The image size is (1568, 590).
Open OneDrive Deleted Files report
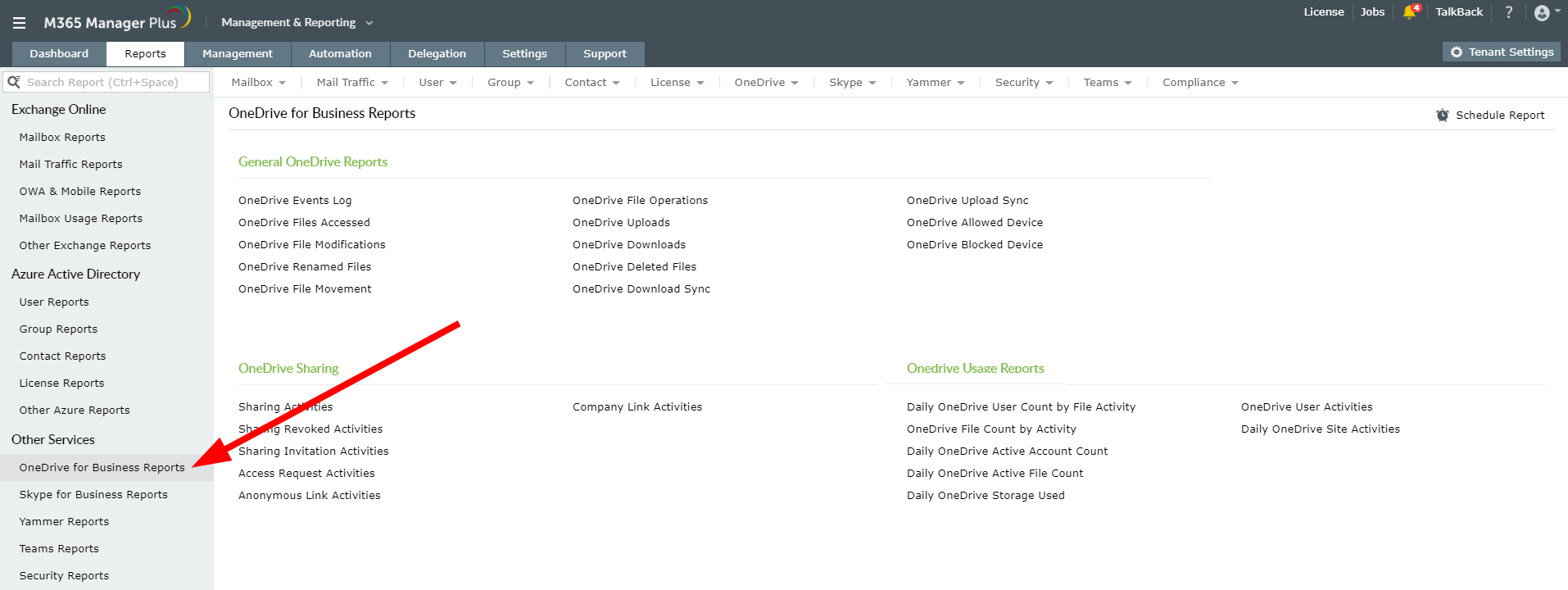[634, 266]
